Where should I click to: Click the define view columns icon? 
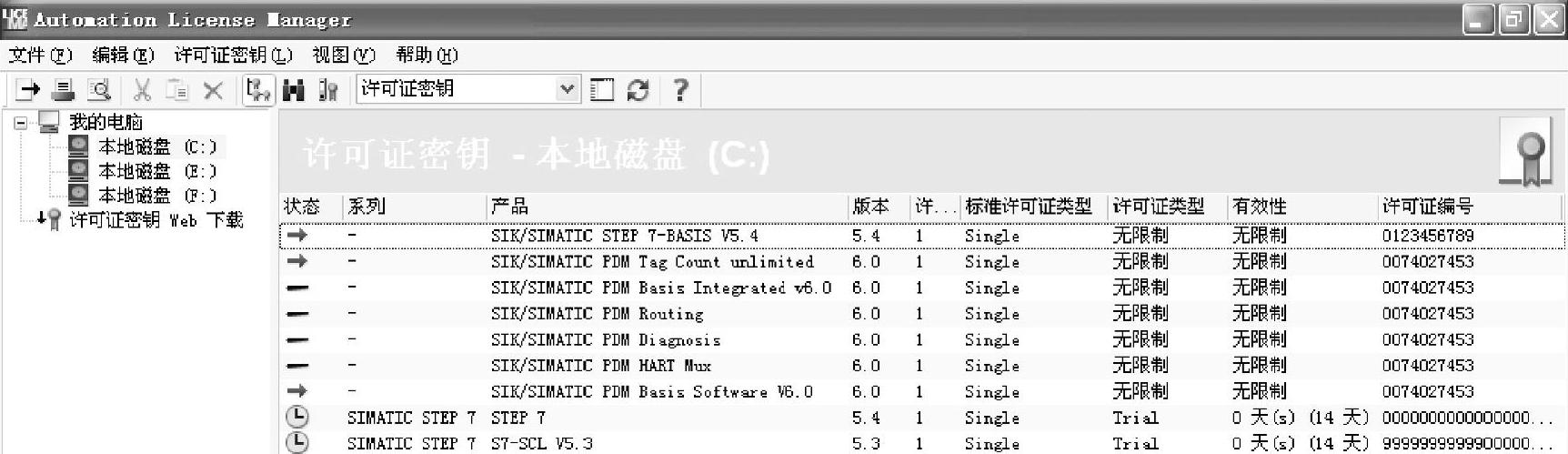pyautogui.click(x=602, y=89)
